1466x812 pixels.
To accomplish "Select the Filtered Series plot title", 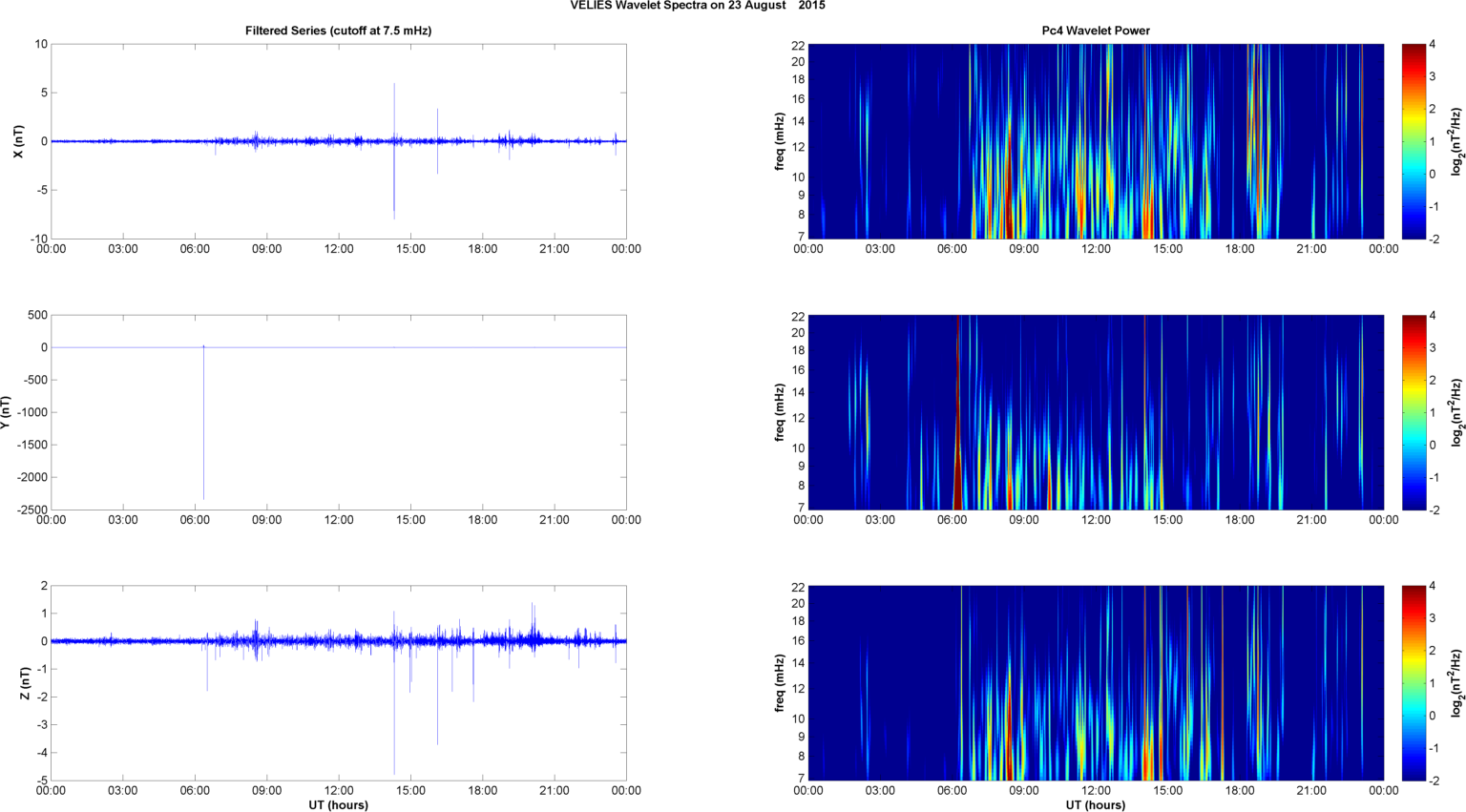I will click(x=338, y=31).
